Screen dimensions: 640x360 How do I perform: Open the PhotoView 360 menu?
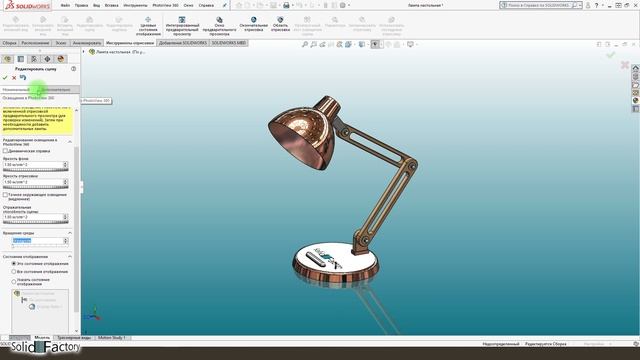[x=165, y=6]
